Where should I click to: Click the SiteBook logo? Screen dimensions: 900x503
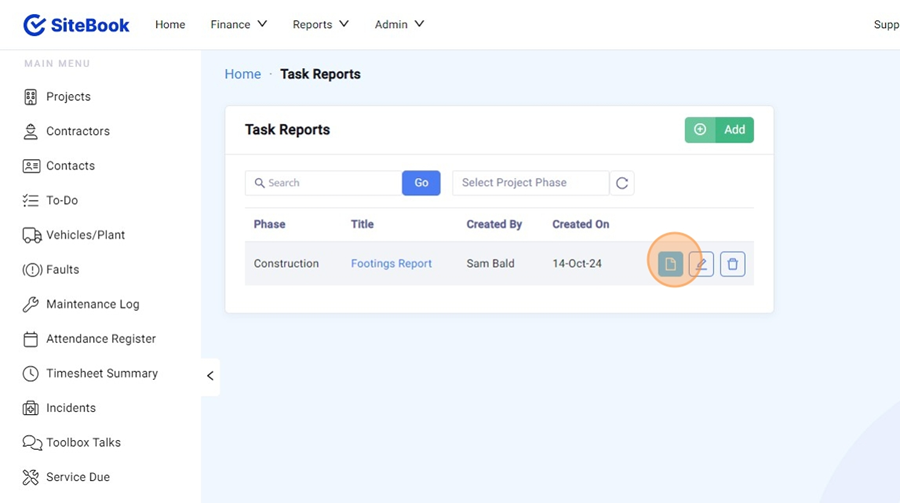(x=77, y=25)
